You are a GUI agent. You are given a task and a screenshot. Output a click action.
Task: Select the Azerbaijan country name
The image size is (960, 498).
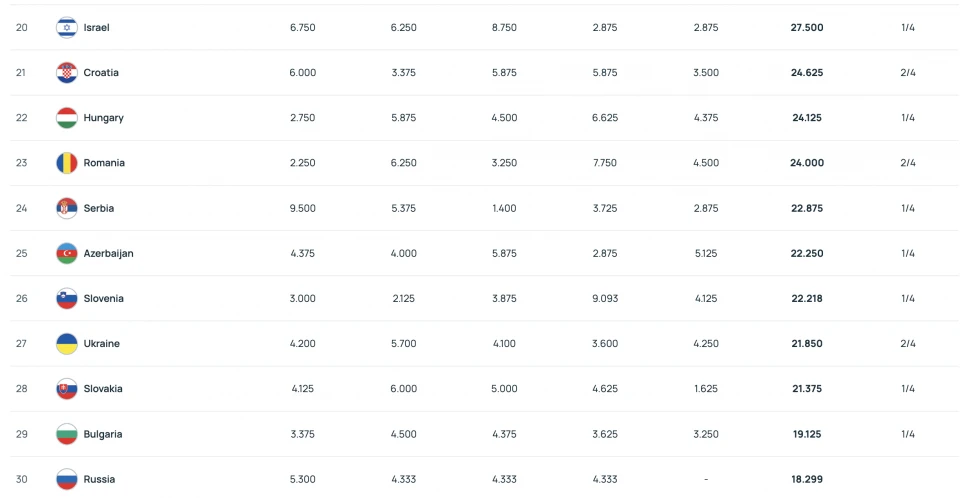click(x=108, y=253)
